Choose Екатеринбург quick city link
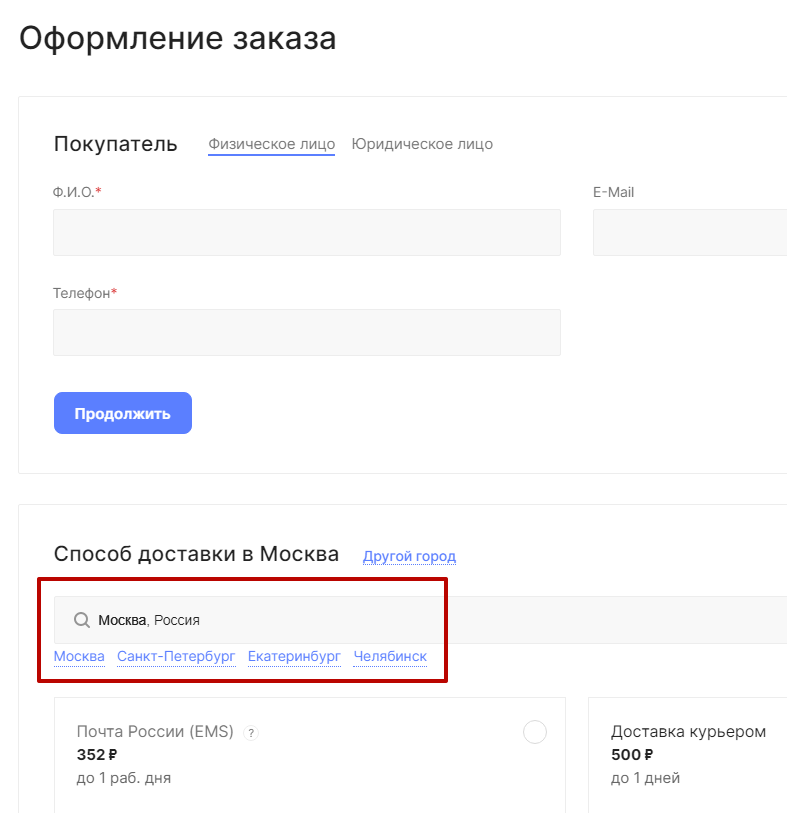The image size is (787, 813). 294,656
